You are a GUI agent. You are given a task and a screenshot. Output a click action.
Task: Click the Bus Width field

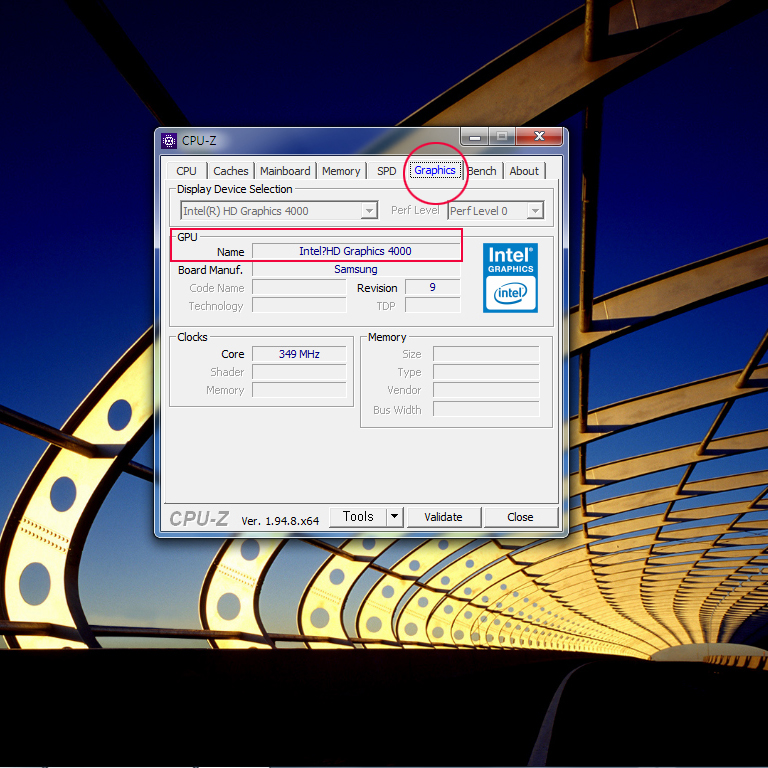(x=486, y=409)
